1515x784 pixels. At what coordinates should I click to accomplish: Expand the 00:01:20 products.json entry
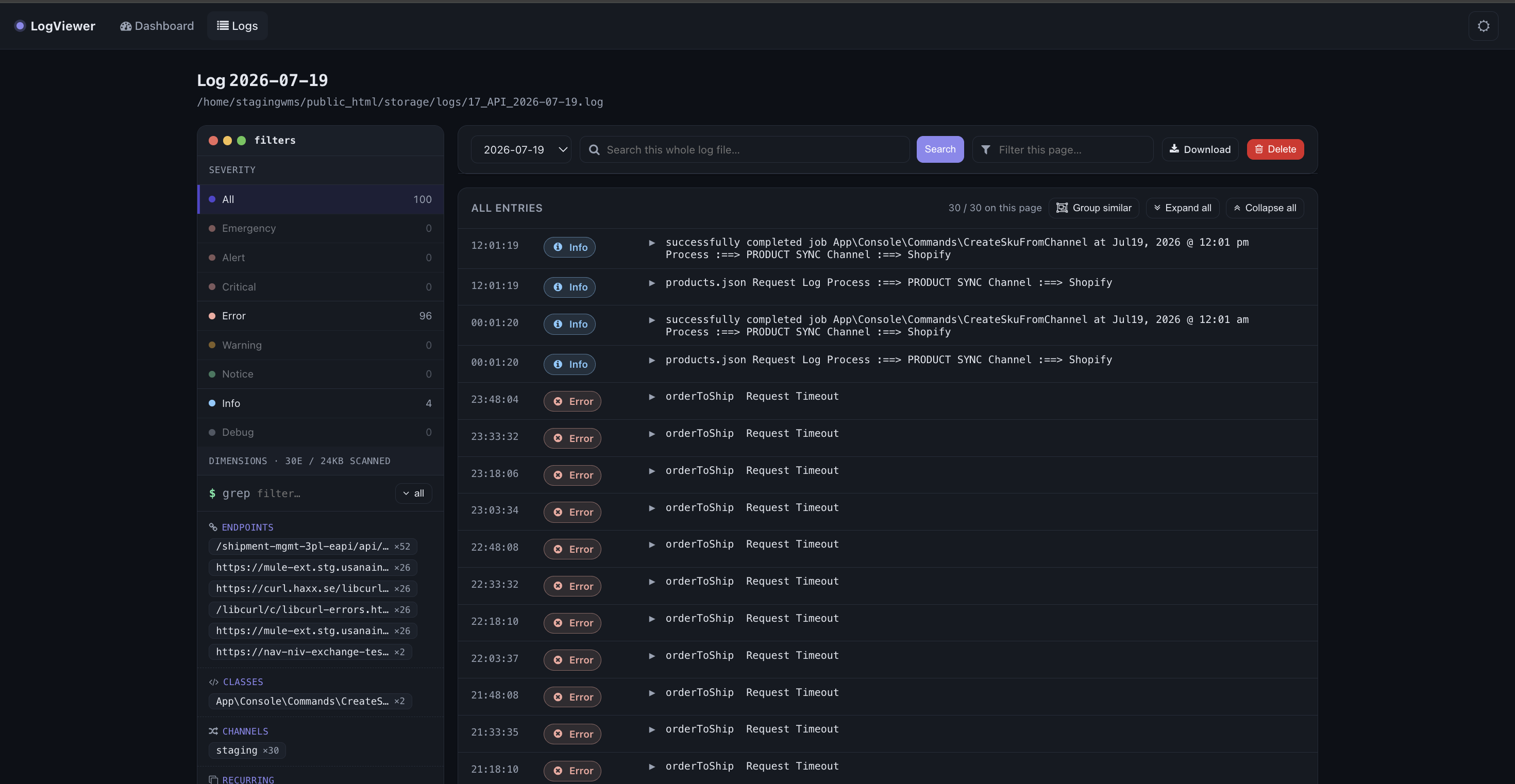click(652, 360)
